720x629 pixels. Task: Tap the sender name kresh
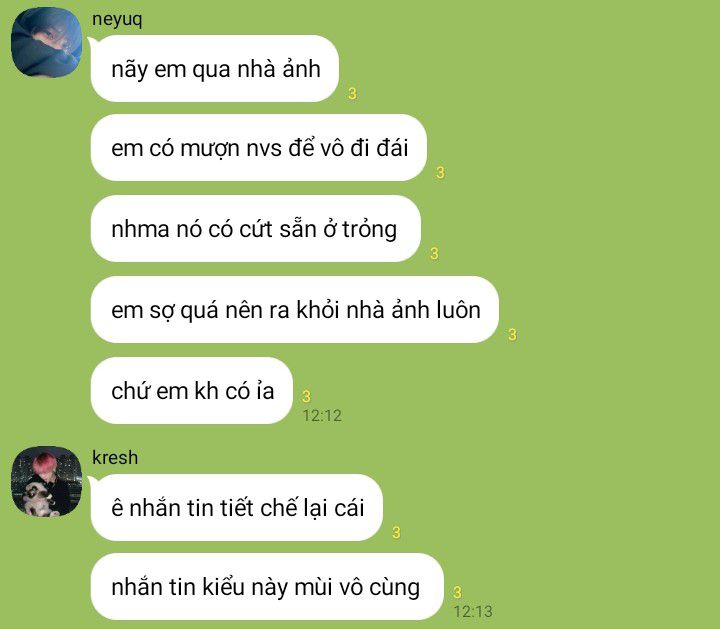click(115, 458)
